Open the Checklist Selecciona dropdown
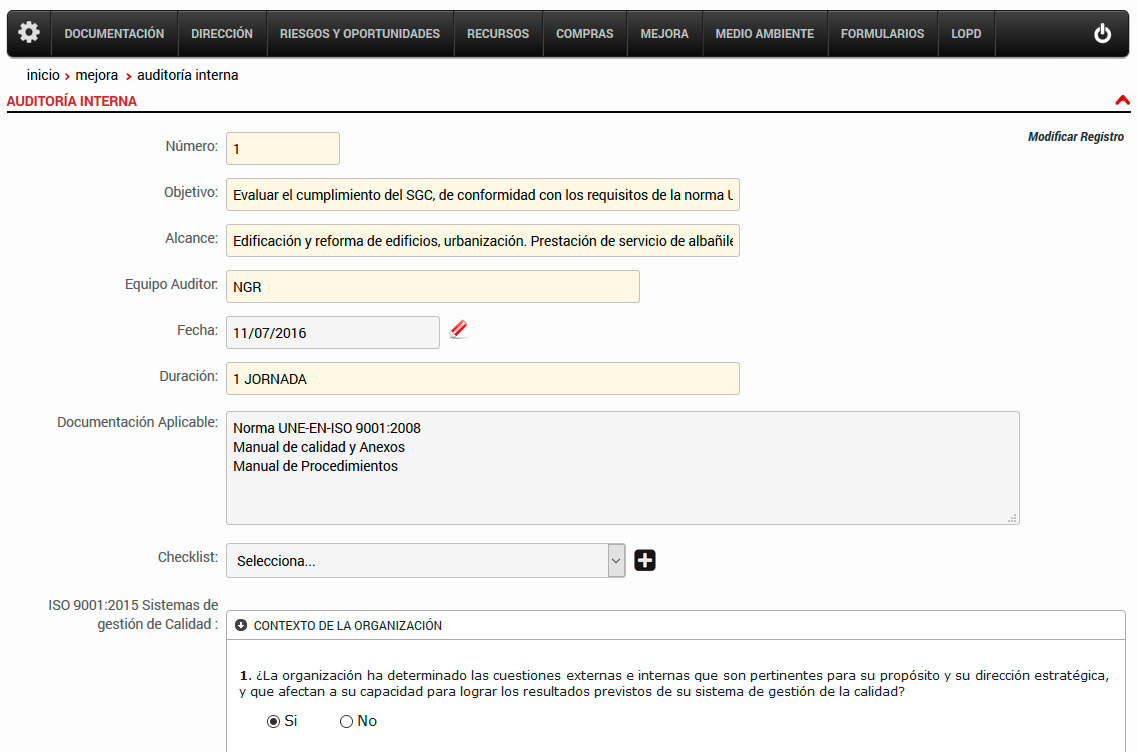 tap(425, 560)
